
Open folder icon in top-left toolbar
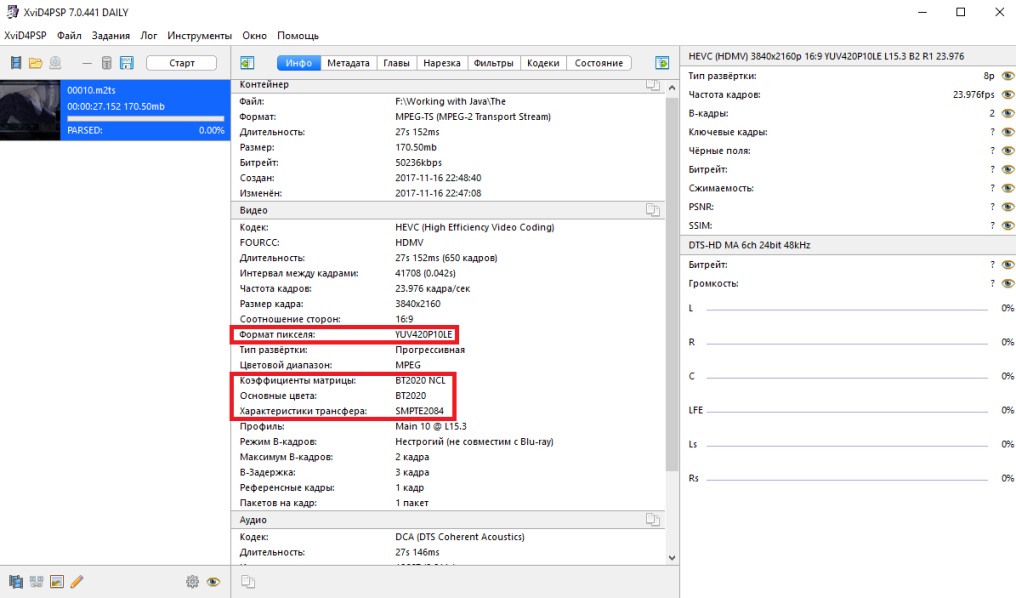36,63
